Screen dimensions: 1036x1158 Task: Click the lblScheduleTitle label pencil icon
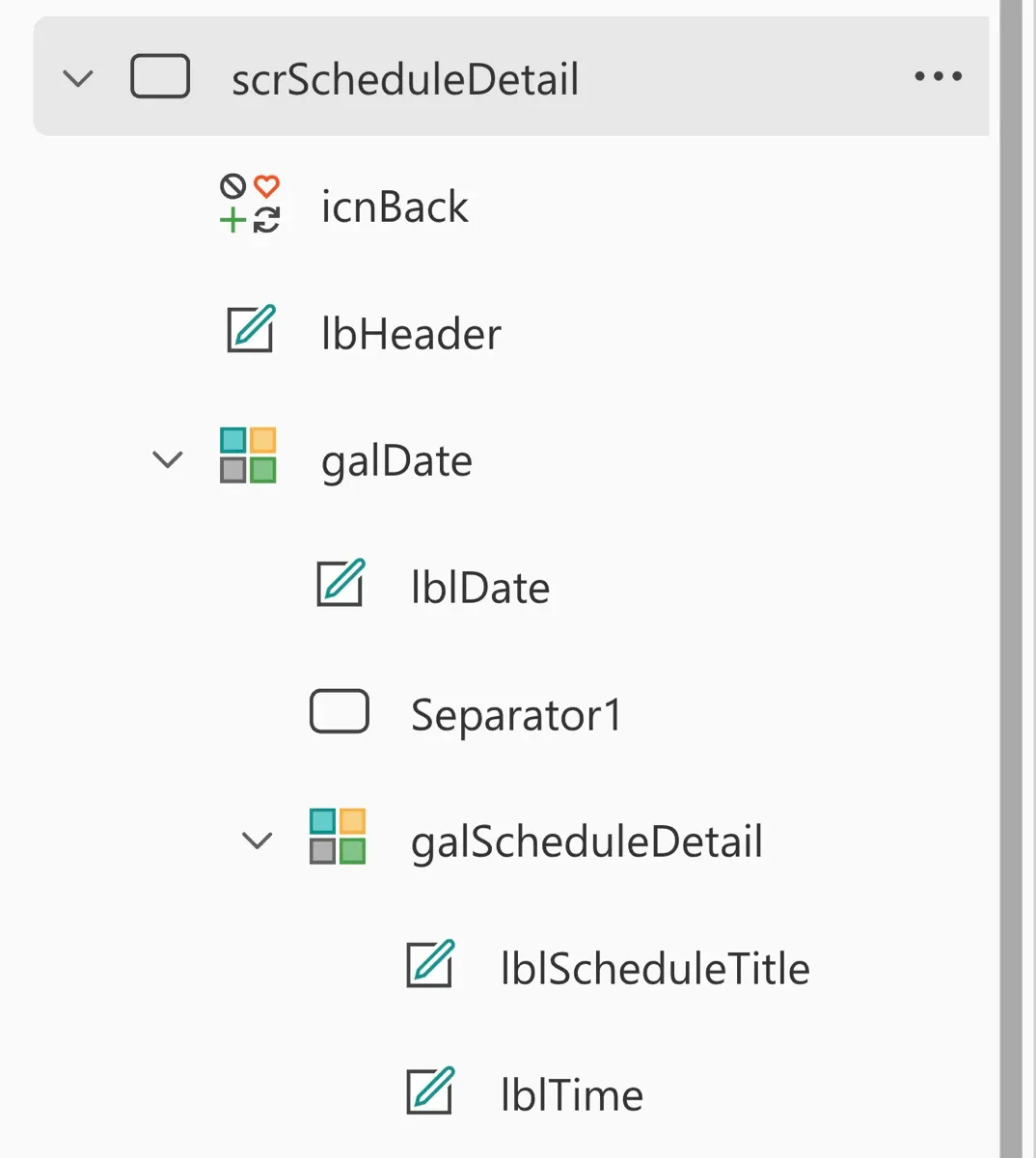click(430, 964)
